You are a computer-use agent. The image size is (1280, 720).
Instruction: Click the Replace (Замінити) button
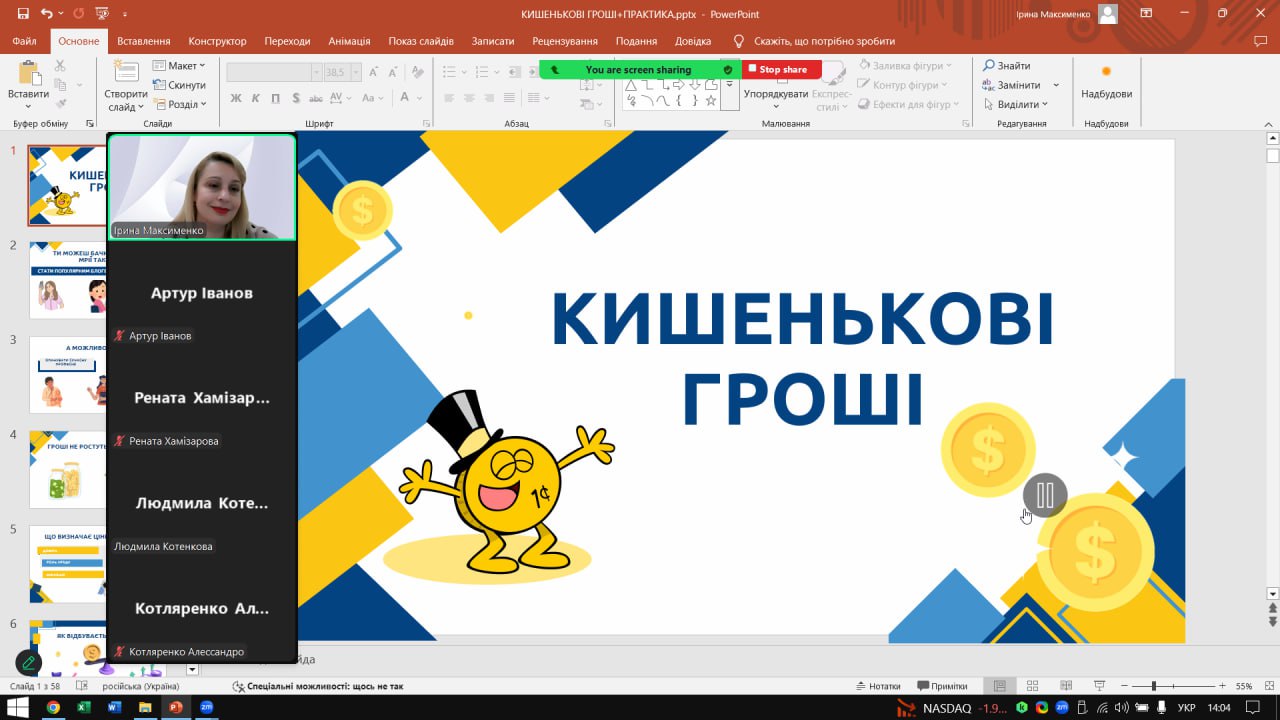pyautogui.click(x=1012, y=85)
